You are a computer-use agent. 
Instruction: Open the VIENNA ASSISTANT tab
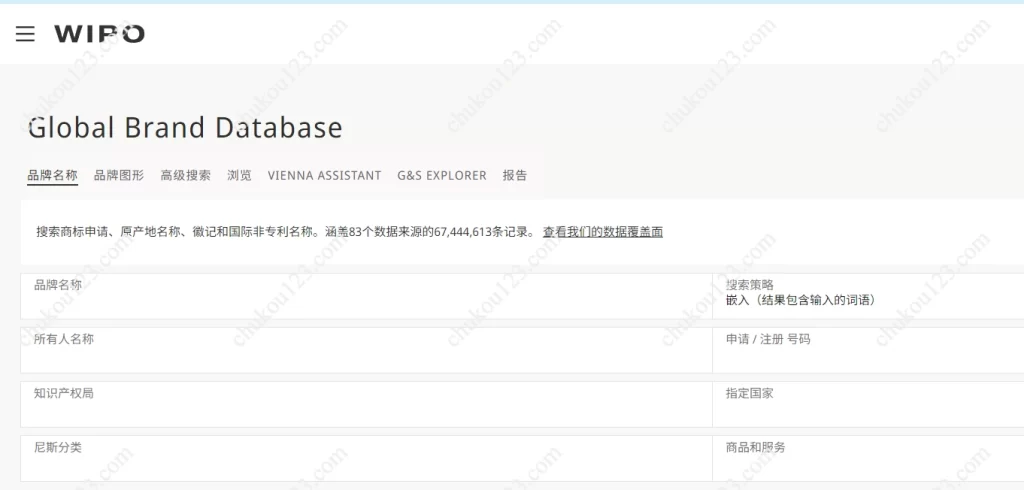(324, 175)
